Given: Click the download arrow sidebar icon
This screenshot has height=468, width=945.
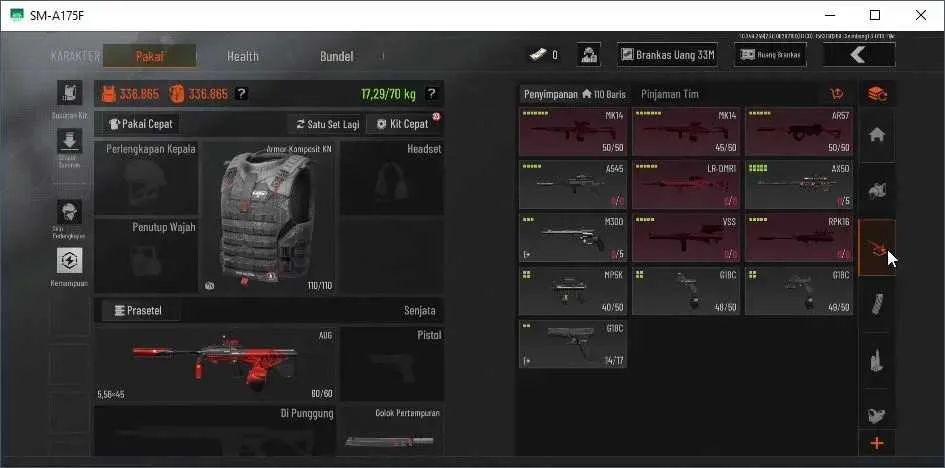Looking at the screenshot, I should [70, 141].
